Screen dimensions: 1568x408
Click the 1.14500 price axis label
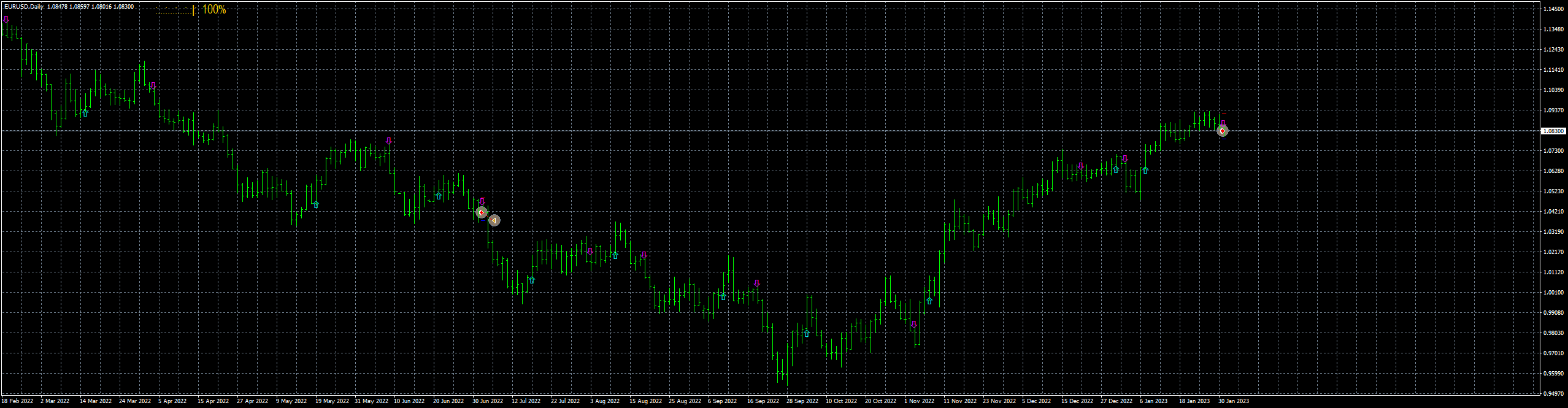tap(1553, 9)
